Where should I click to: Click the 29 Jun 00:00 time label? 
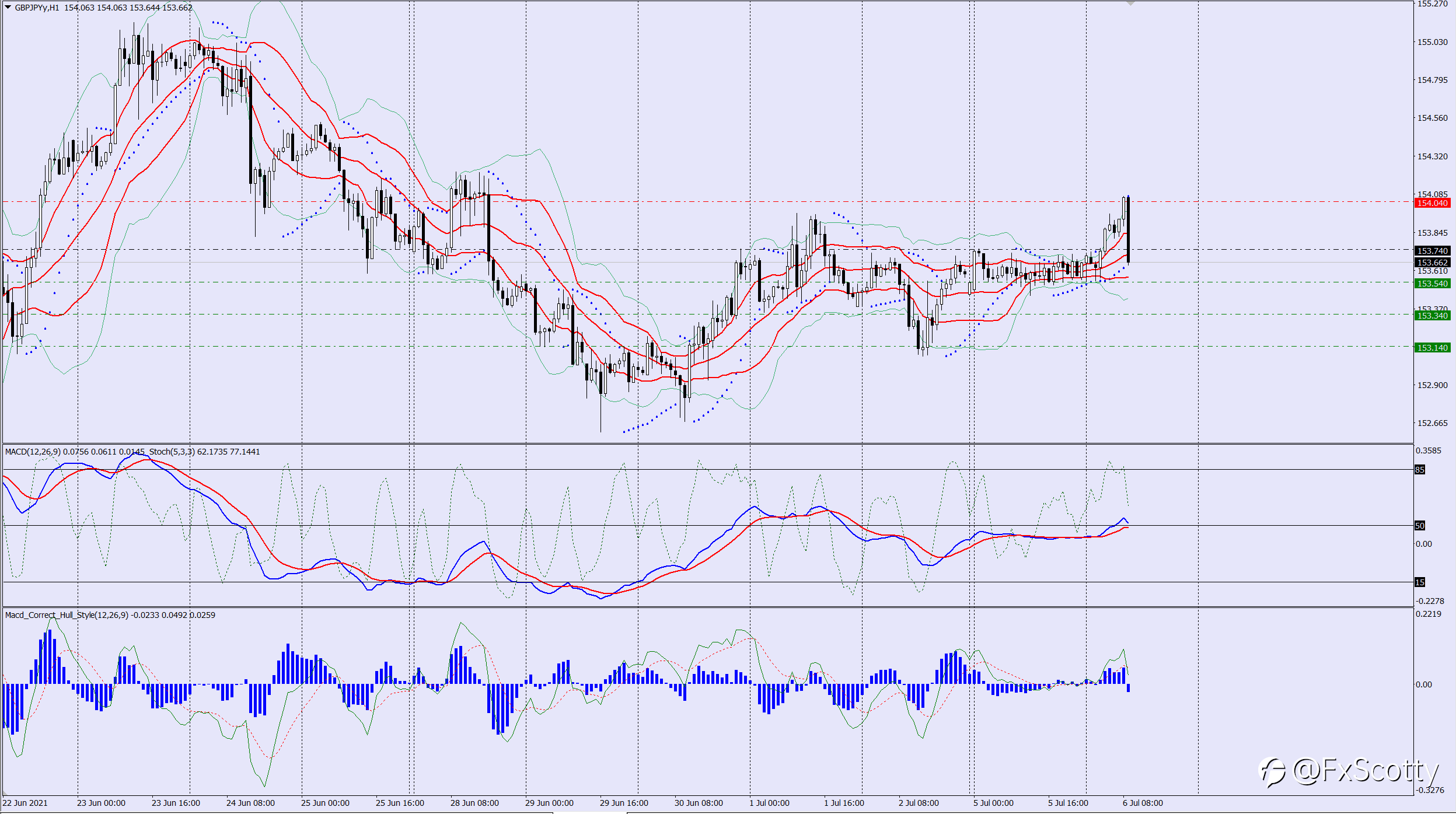coord(549,803)
